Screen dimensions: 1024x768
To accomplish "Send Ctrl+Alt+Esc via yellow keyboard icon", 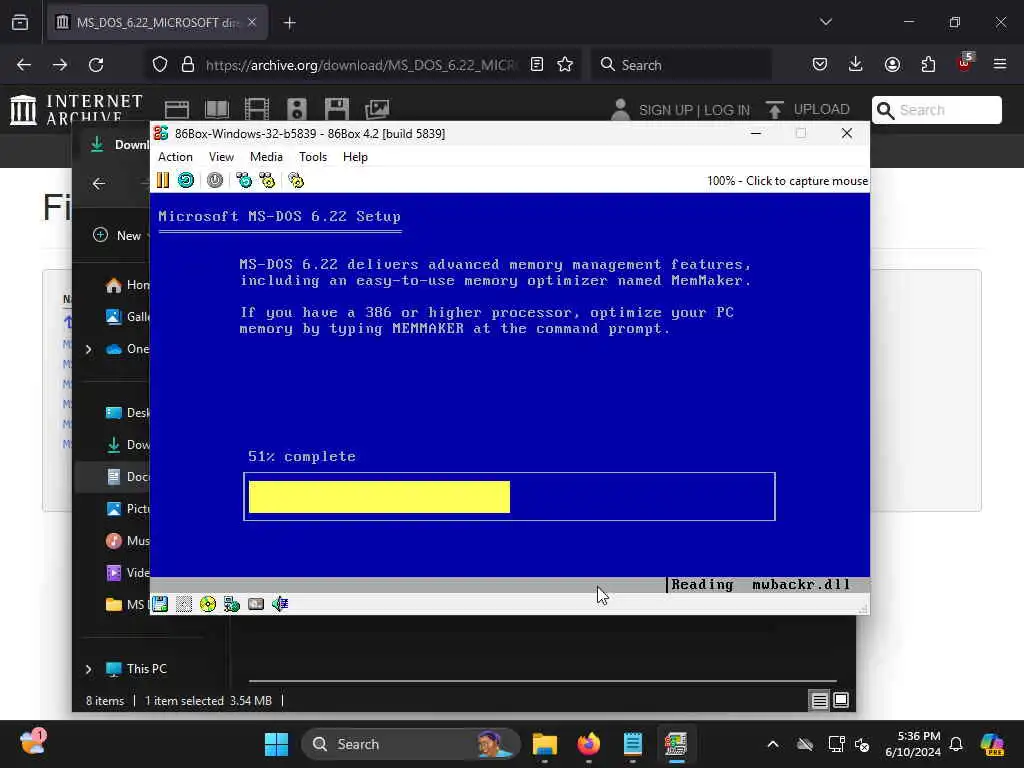I will pos(267,180).
